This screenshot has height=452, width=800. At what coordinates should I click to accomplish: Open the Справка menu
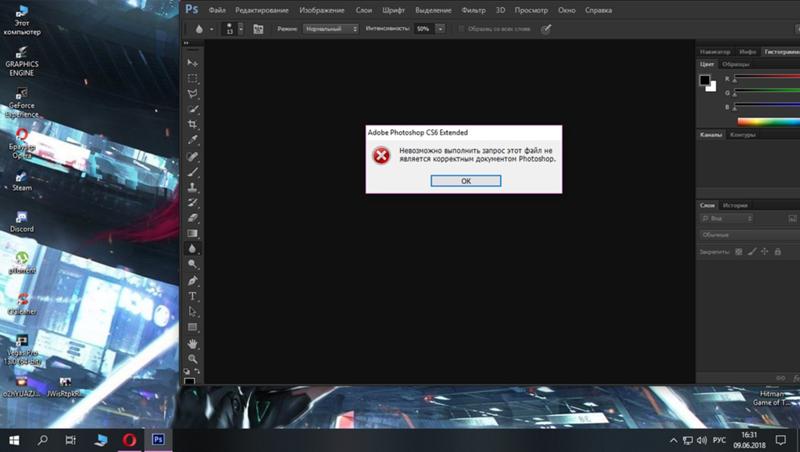pyautogui.click(x=598, y=10)
